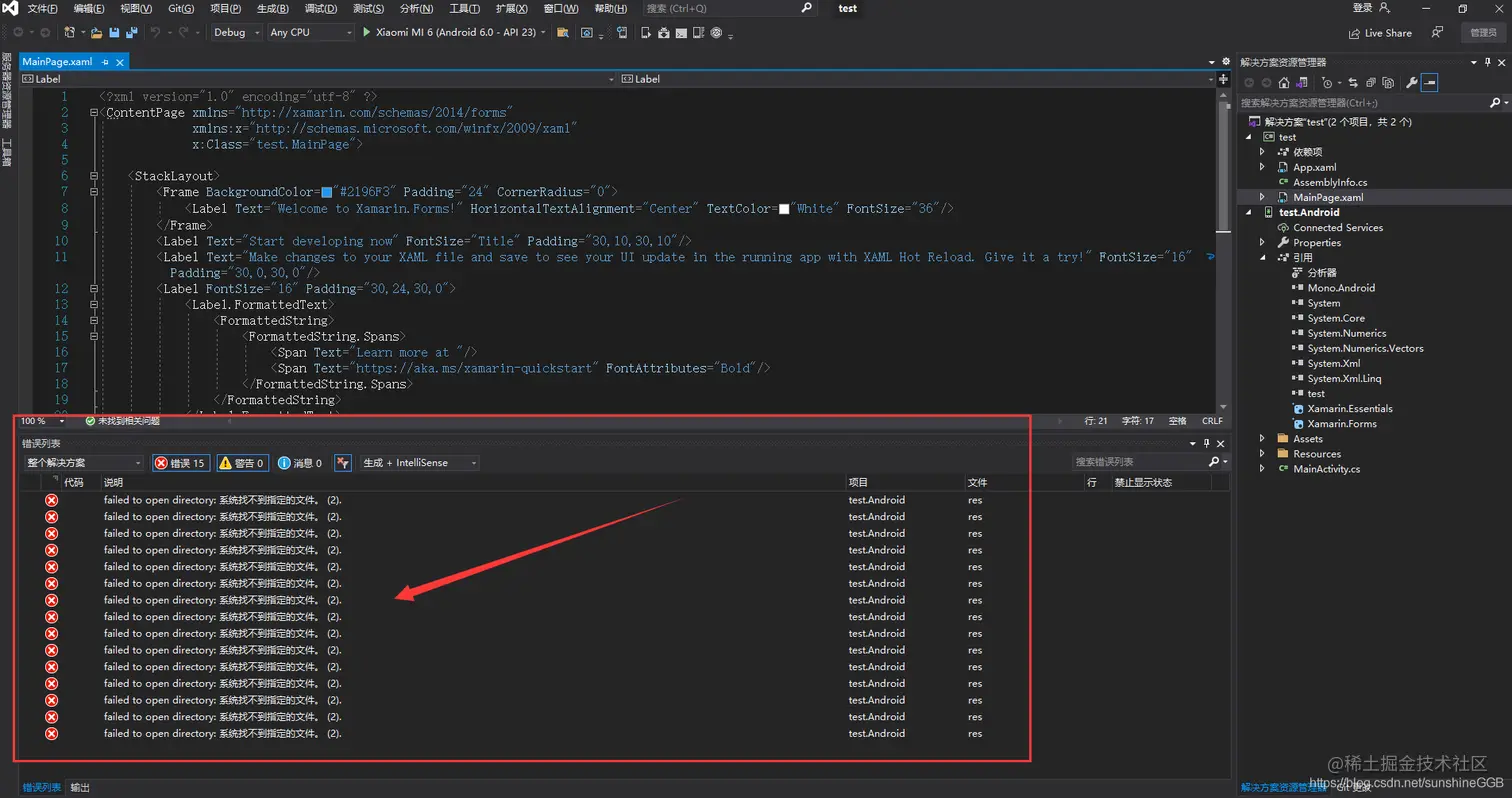Click the Live Share icon

point(1355,33)
